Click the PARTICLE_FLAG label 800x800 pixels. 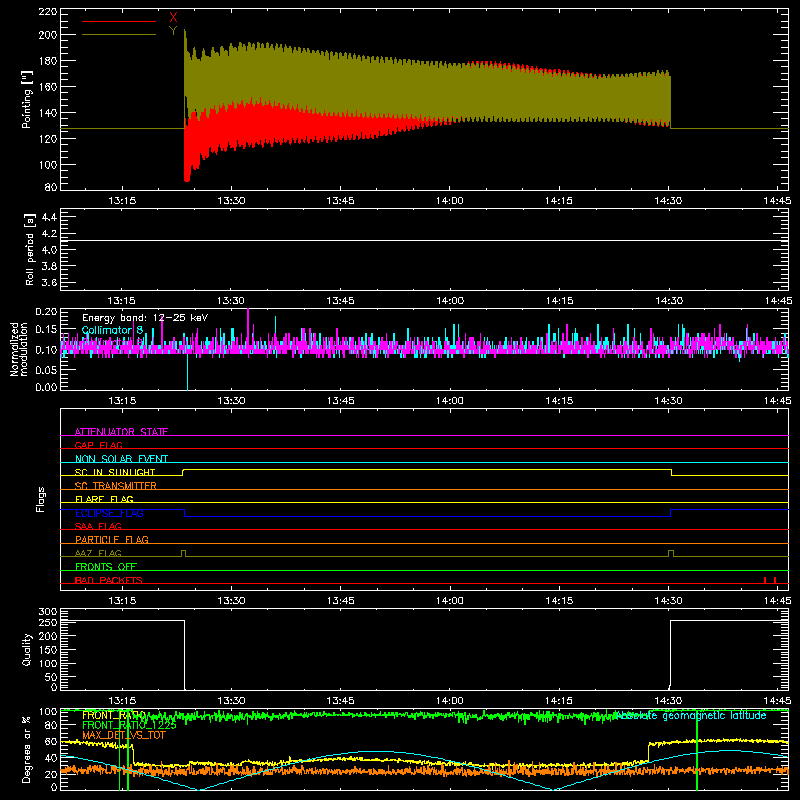112,539
